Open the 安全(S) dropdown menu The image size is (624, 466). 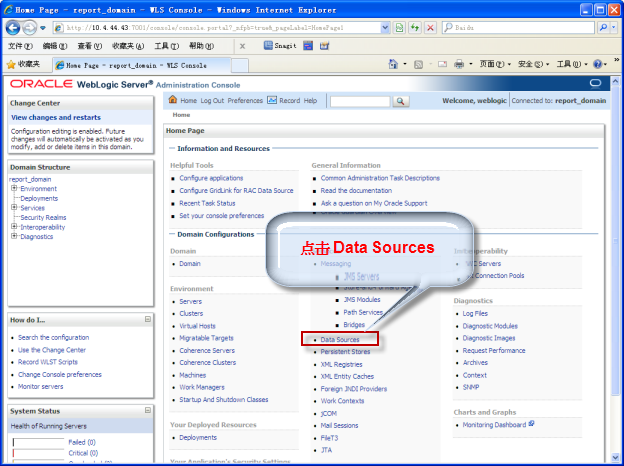click(533, 64)
